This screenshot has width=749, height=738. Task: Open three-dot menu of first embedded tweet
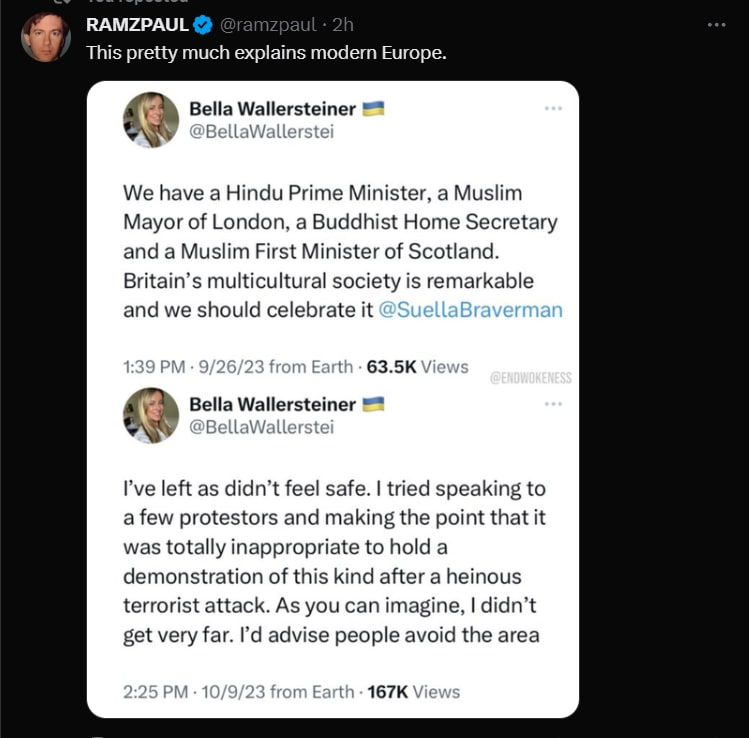(553, 108)
